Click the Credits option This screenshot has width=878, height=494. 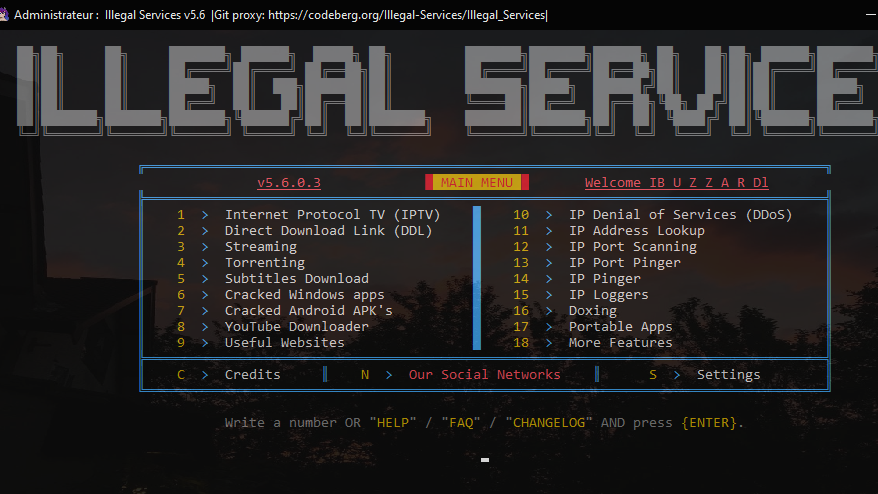point(253,375)
